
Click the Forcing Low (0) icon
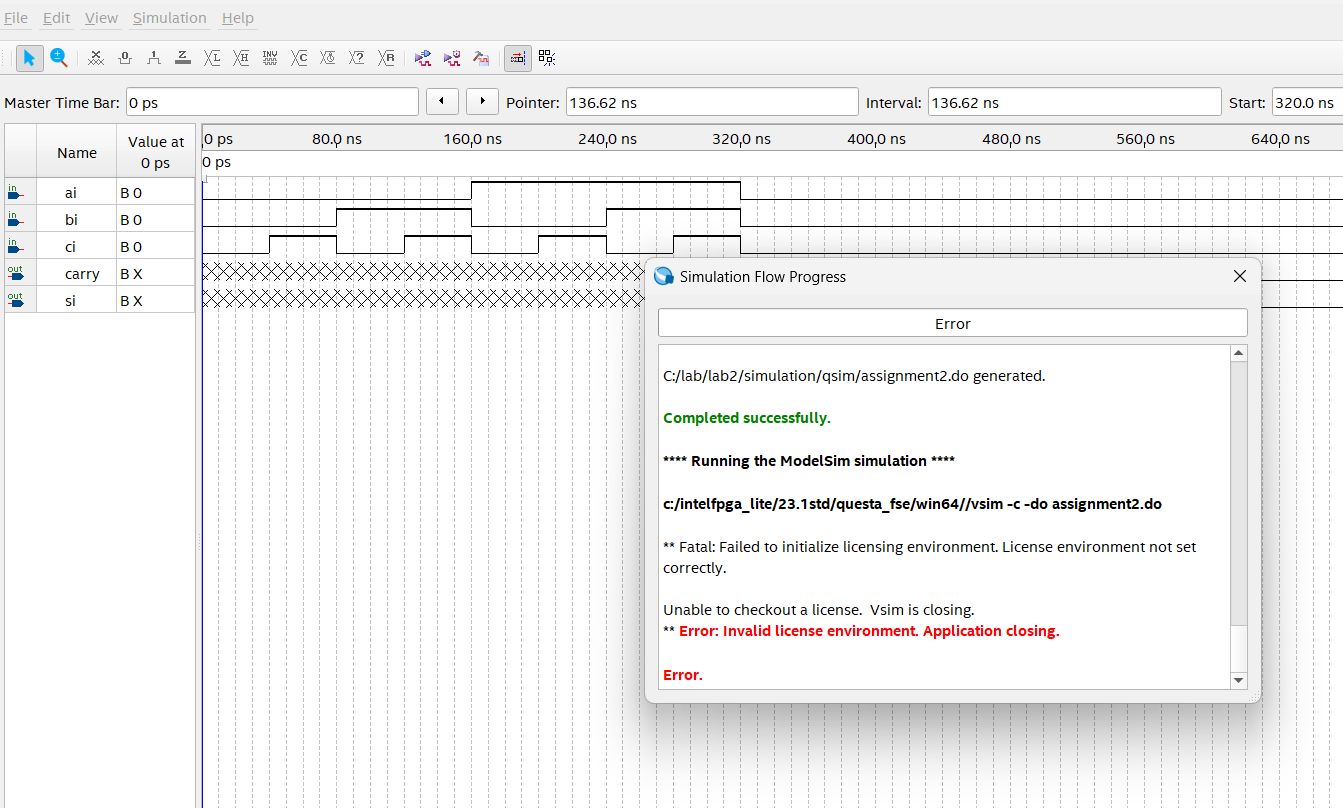[x=125, y=58]
